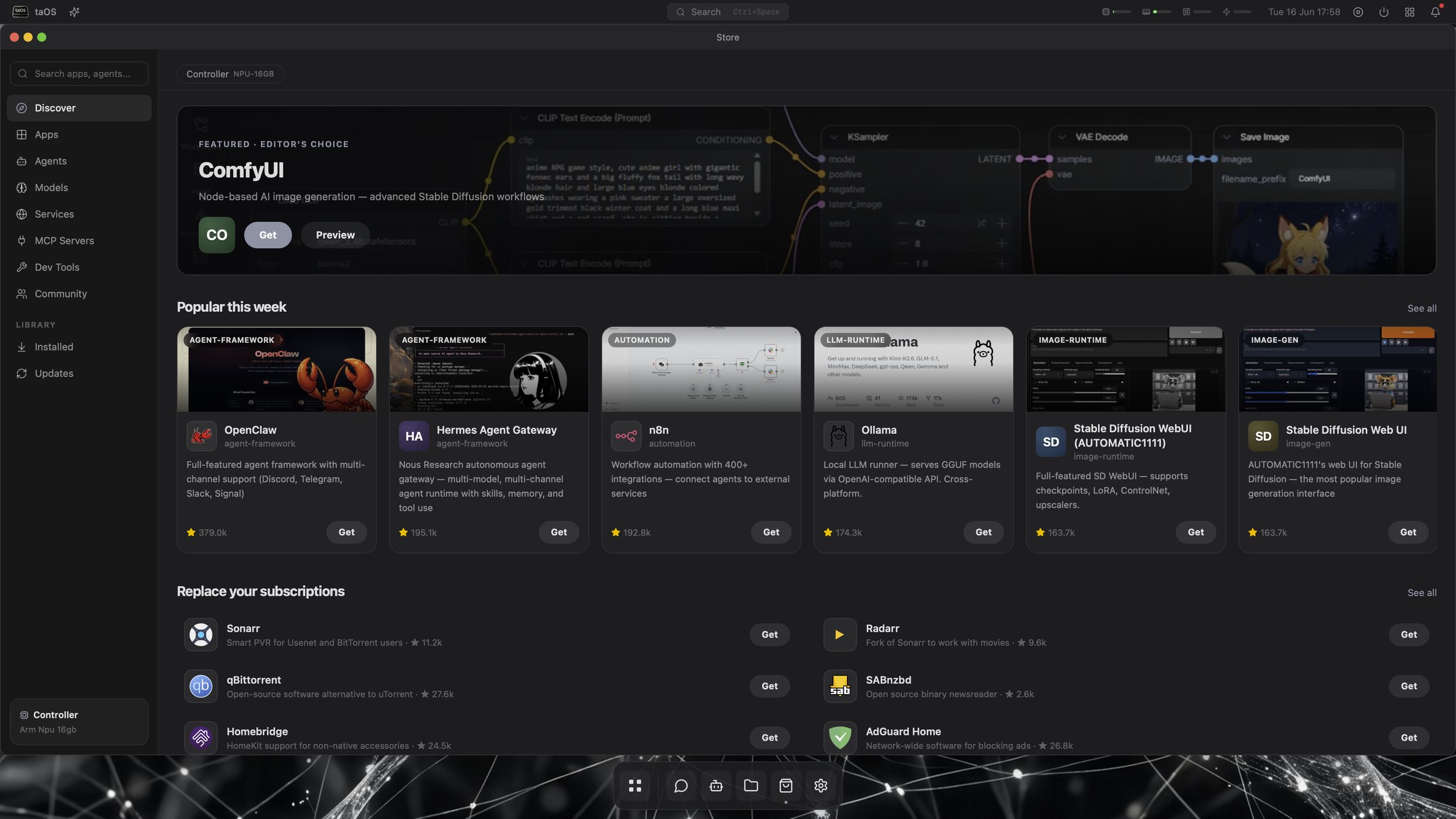Click the lightning bolt power indicator
This screenshot has width=1456, height=819.
(x=1227, y=12)
